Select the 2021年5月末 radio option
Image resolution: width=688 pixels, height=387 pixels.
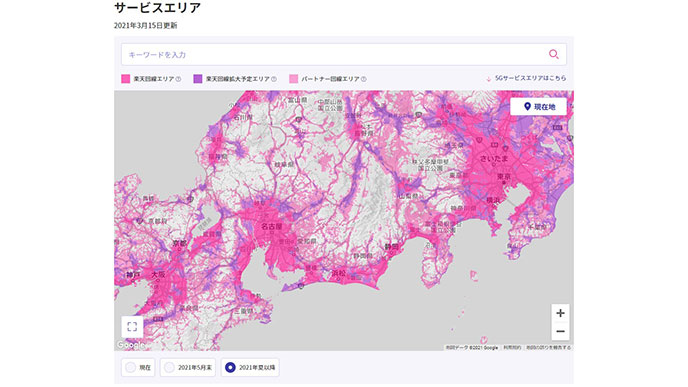(x=188, y=368)
